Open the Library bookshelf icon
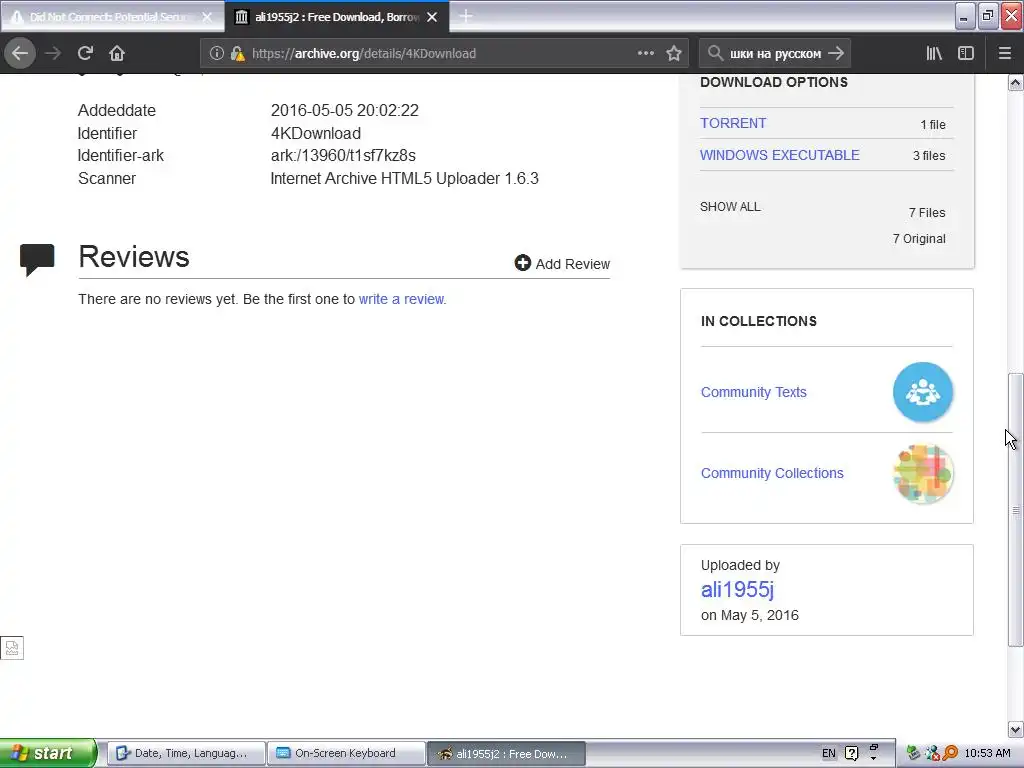Image resolution: width=1024 pixels, height=768 pixels. click(x=934, y=54)
